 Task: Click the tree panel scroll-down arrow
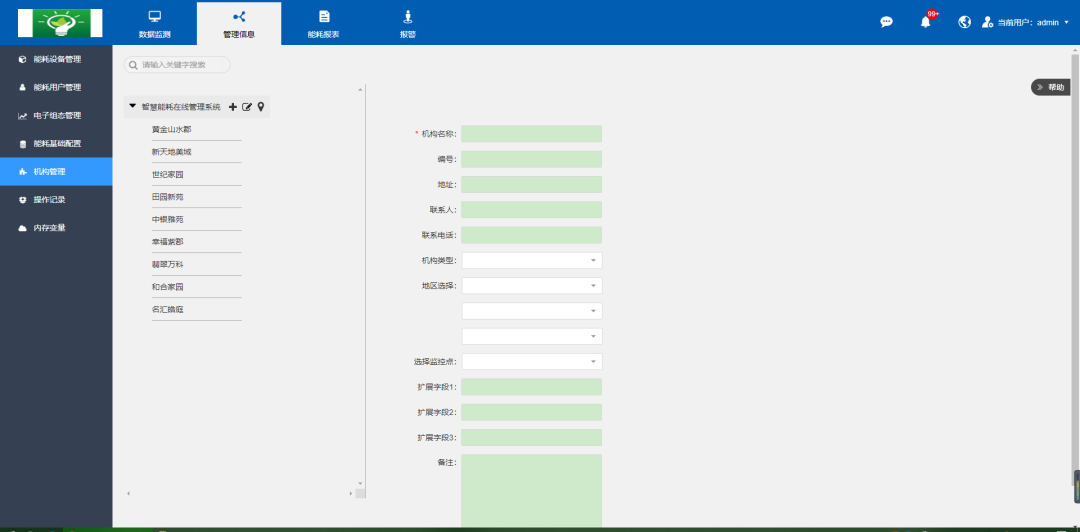click(x=360, y=484)
